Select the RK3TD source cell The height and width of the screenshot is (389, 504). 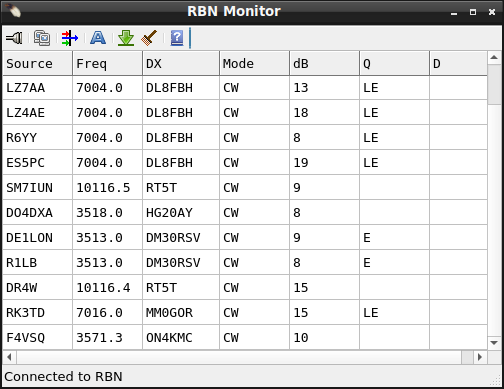point(37,313)
